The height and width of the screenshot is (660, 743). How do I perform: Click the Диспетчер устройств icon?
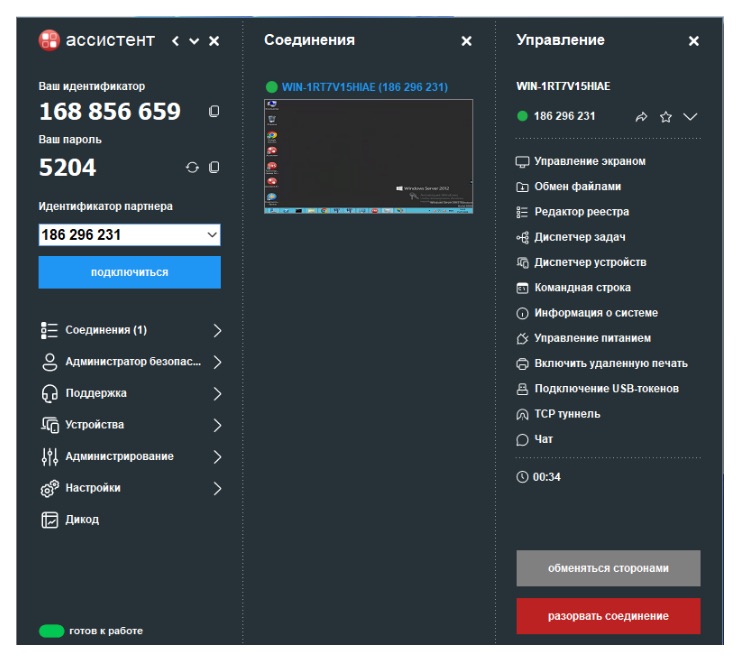click(x=522, y=262)
